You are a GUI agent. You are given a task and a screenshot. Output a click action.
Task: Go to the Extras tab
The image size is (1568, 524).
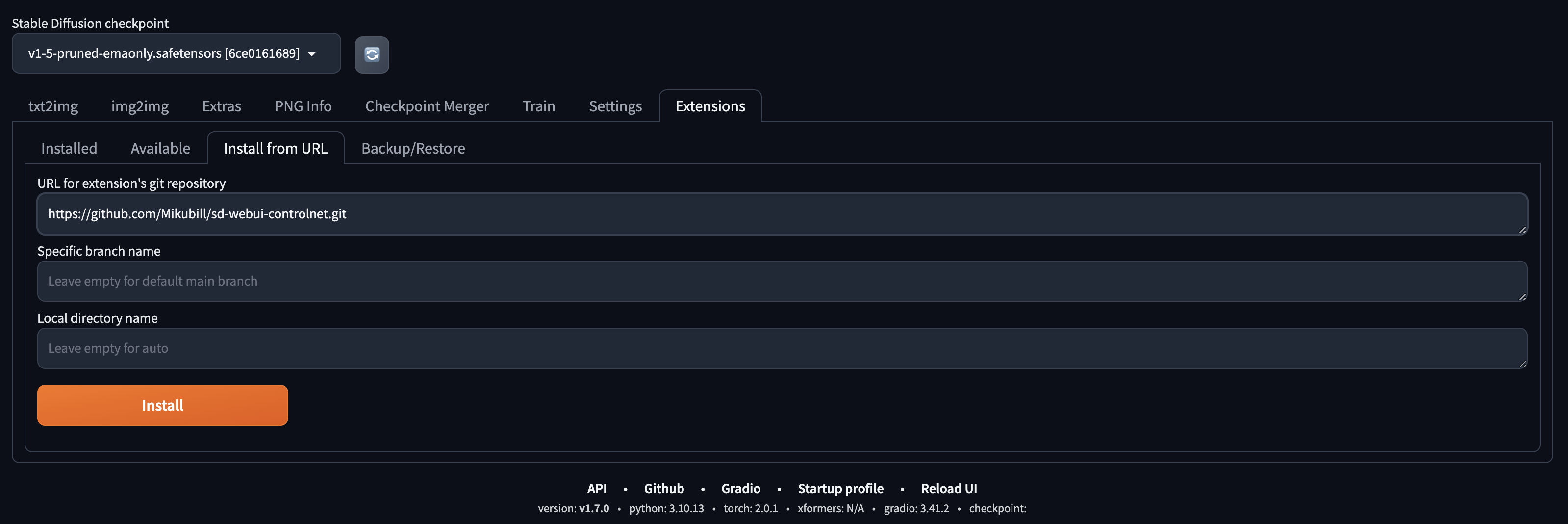pos(221,106)
